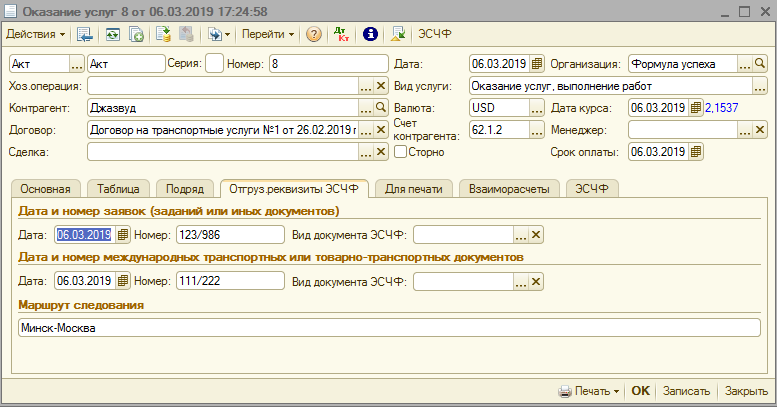Open calendar for Срок оплаты field
Screen dimensions: 777x407
pyautogui.click(x=696, y=152)
